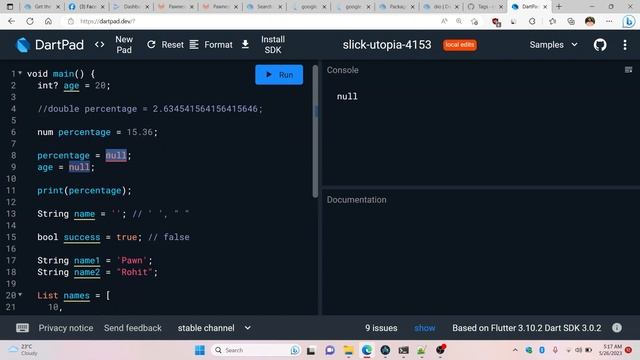
Task: Switch to the Search browser tab
Action: (264, 7)
